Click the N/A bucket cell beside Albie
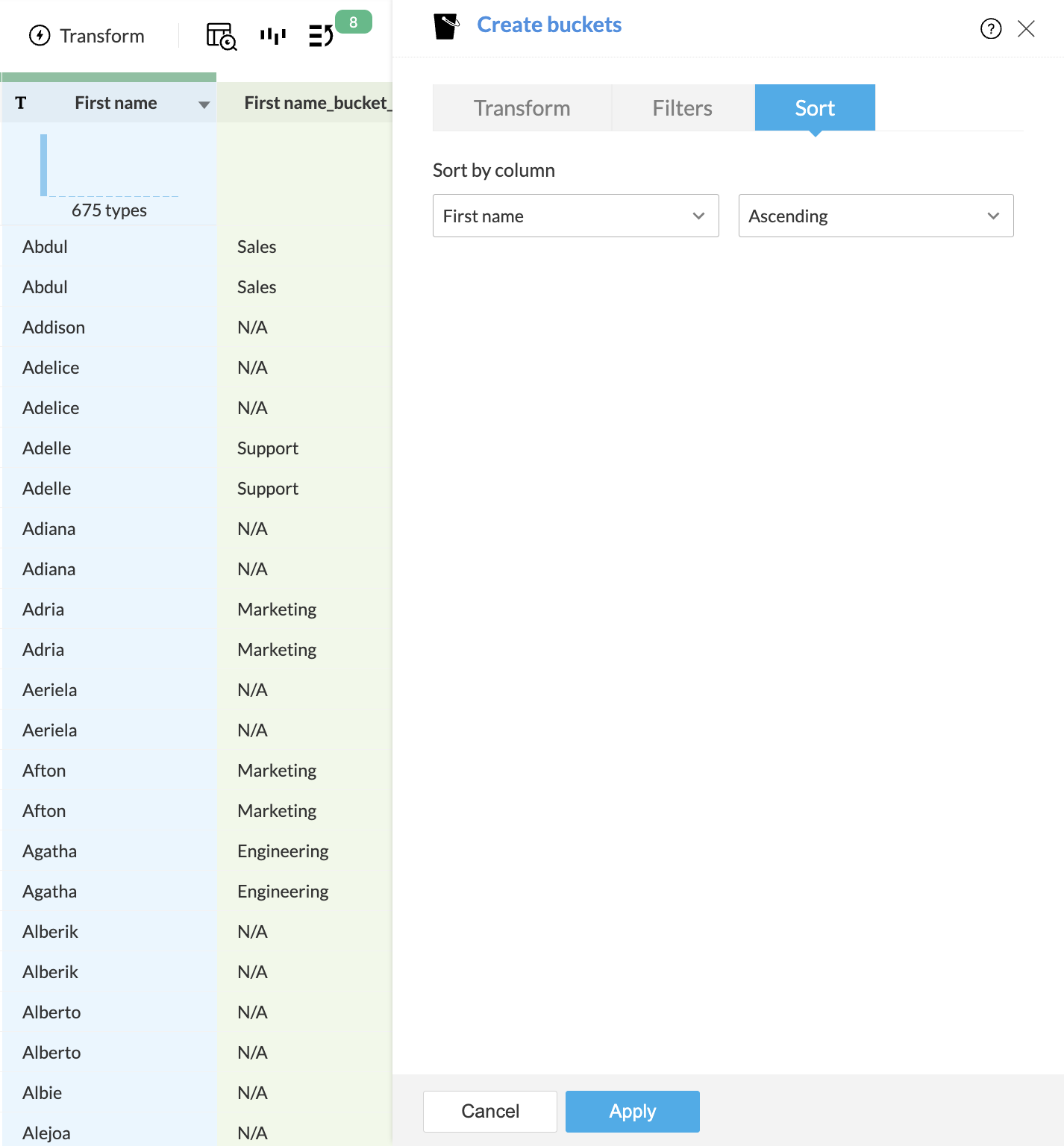This screenshot has width=1064, height=1146. pyautogui.click(x=304, y=1093)
